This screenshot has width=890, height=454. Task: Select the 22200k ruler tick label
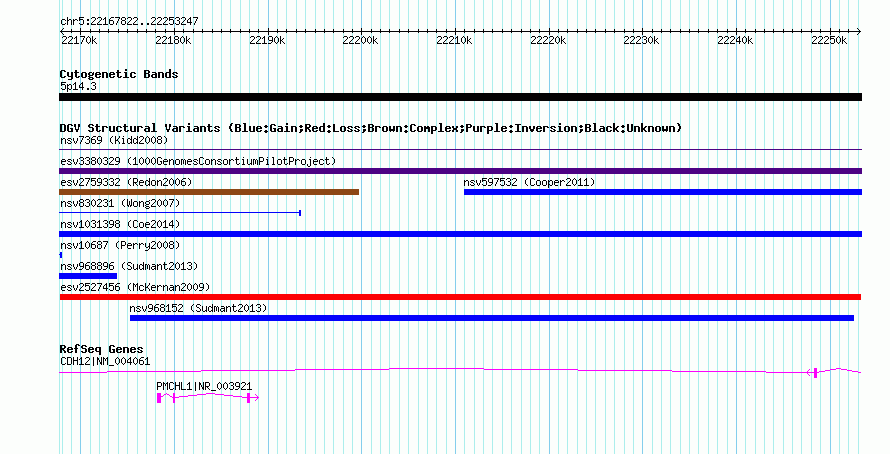360,40
